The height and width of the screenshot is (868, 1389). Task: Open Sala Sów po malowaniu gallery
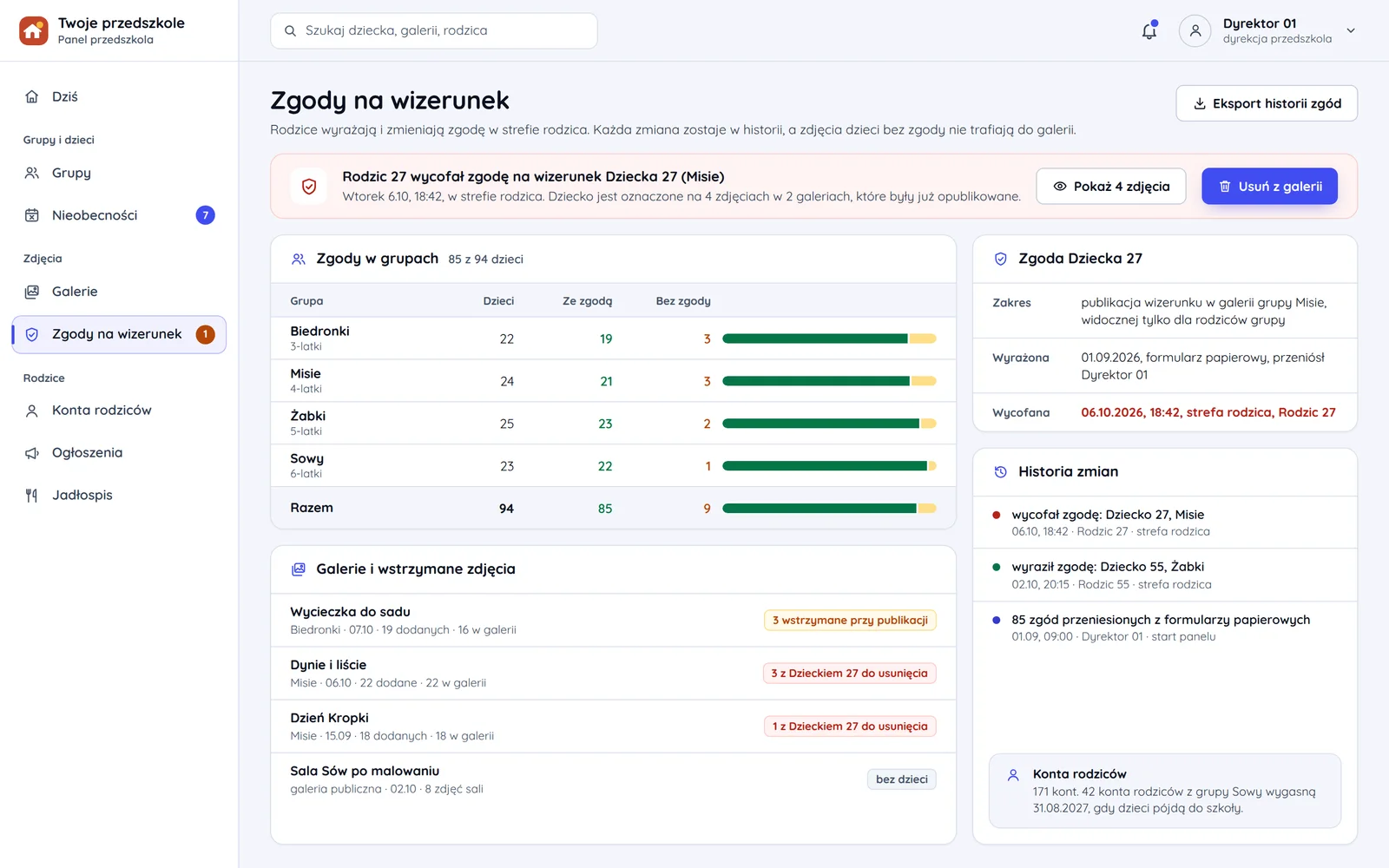(x=613, y=779)
